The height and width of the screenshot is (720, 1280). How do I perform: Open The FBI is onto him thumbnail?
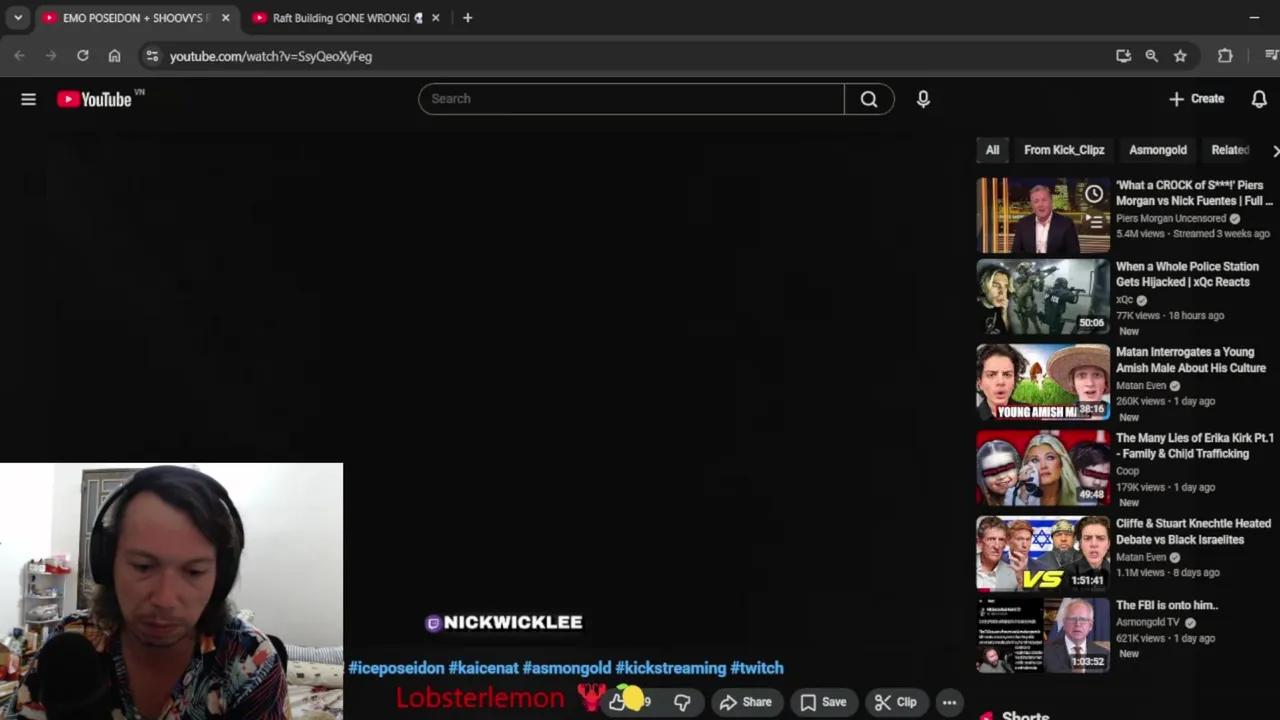[1043, 635]
